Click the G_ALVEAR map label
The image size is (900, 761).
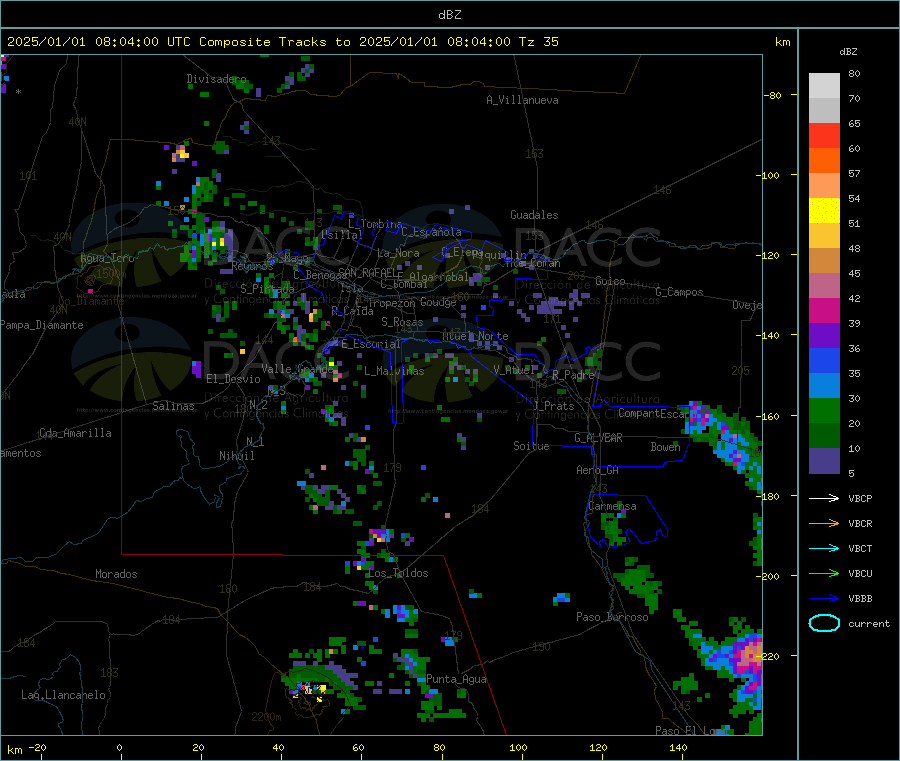[x=598, y=438]
